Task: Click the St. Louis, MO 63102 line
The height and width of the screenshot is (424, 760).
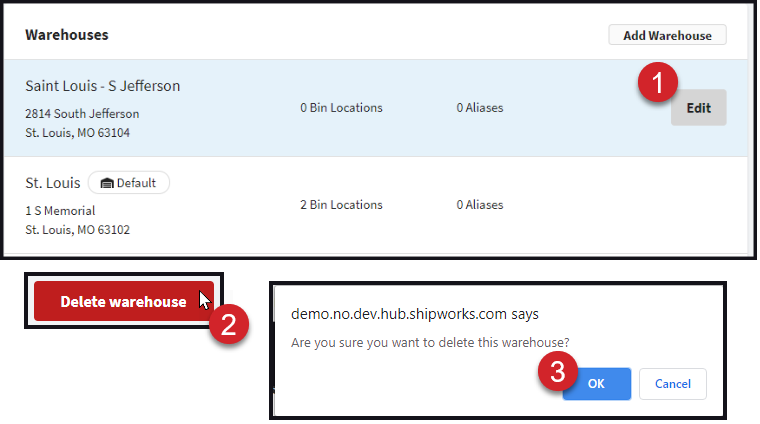Action: tap(78, 230)
